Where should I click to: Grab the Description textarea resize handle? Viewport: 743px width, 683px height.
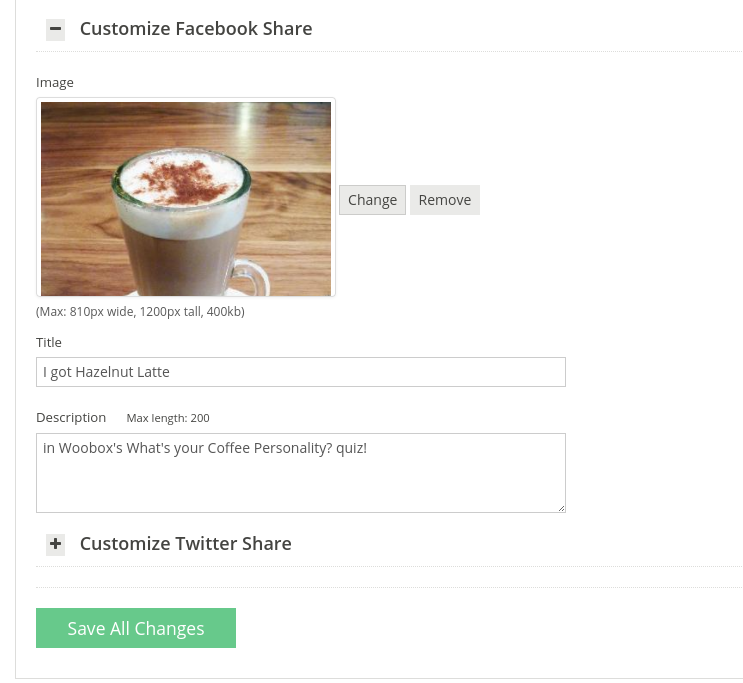coord(562,509)
